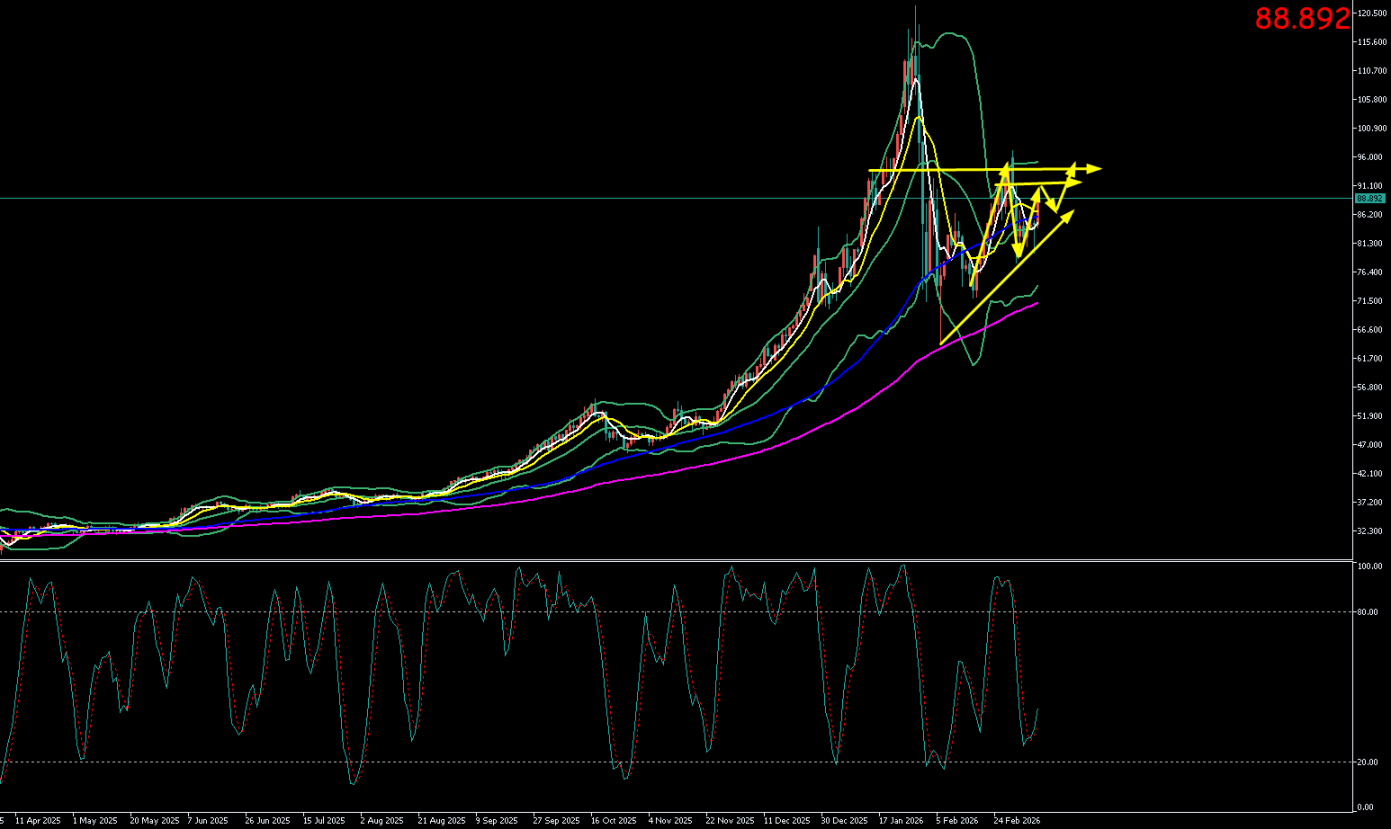Click the current price tag on price axis

(1369, 199)
